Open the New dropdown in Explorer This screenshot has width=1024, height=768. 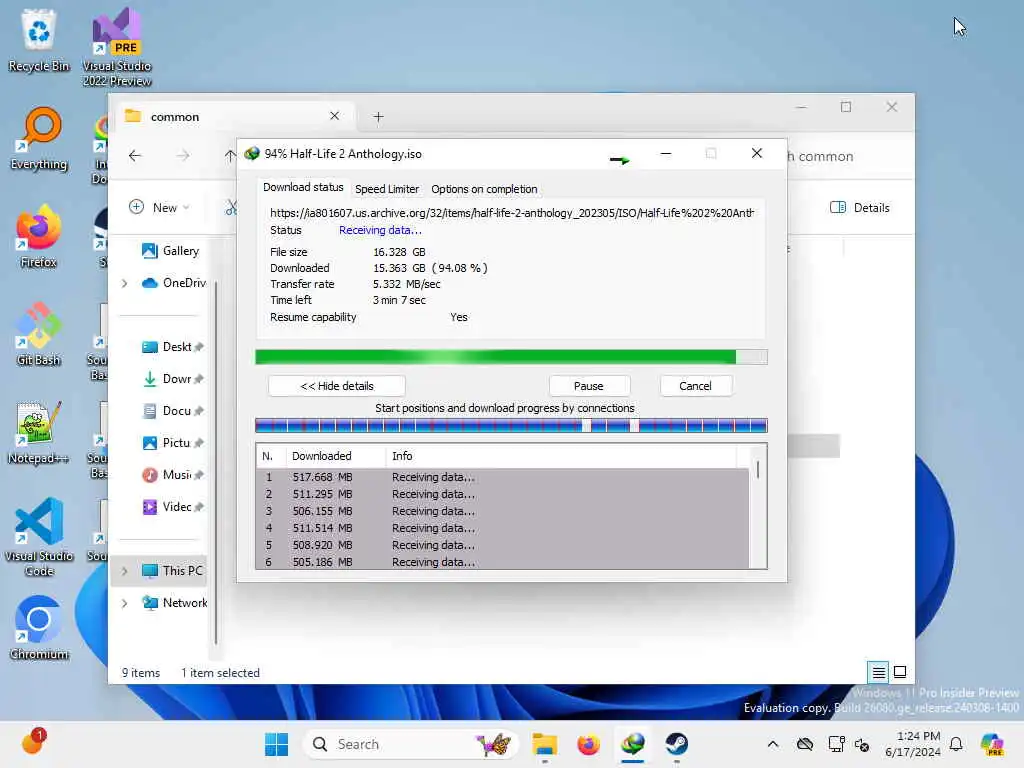(x=159, y=208)
